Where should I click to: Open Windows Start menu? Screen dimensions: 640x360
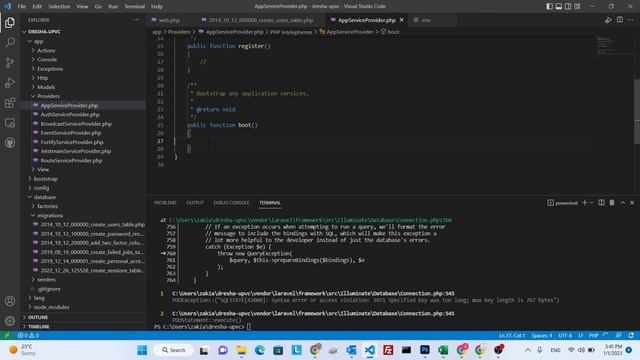(142, 350)
